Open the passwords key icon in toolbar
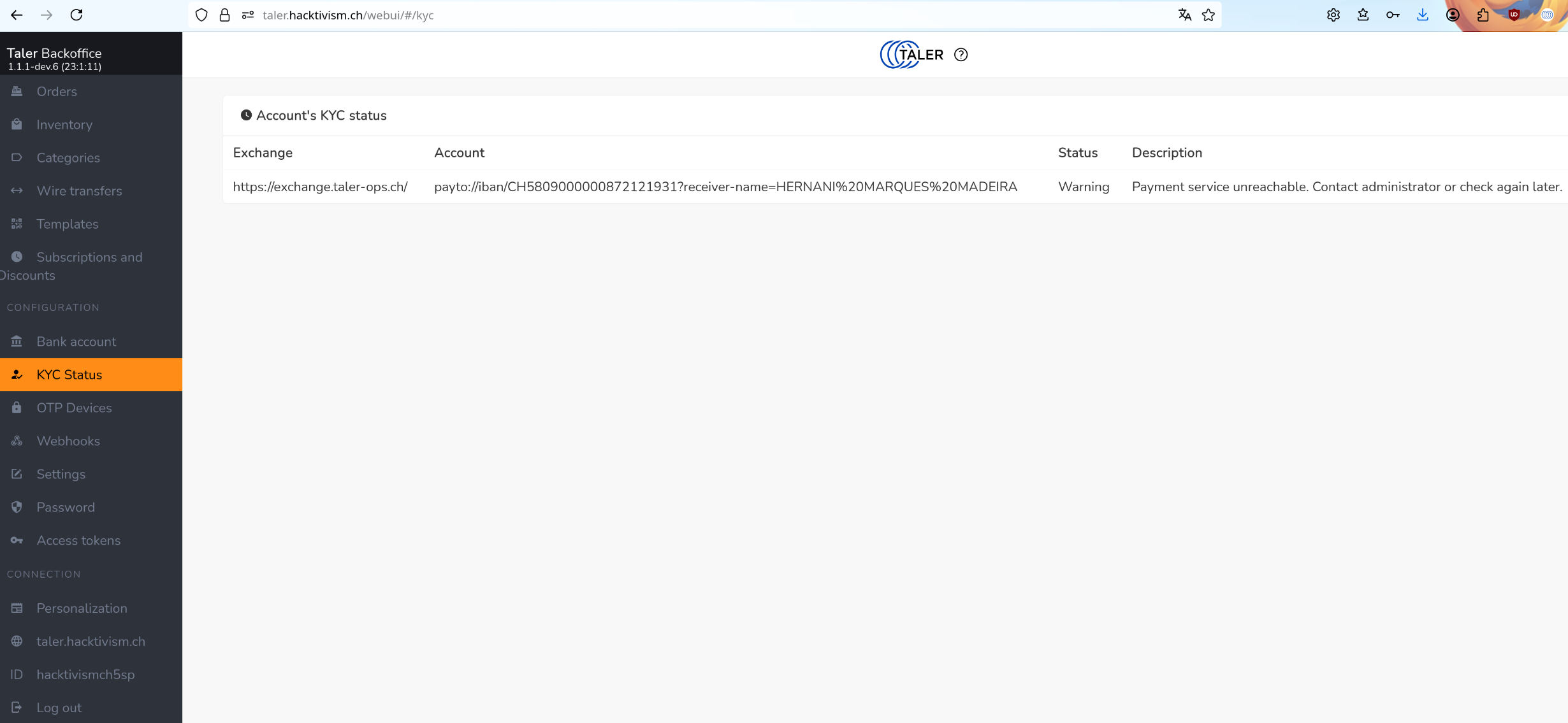The height and width of the screenshot is (723, 1568). click(x=1393, y=15)
